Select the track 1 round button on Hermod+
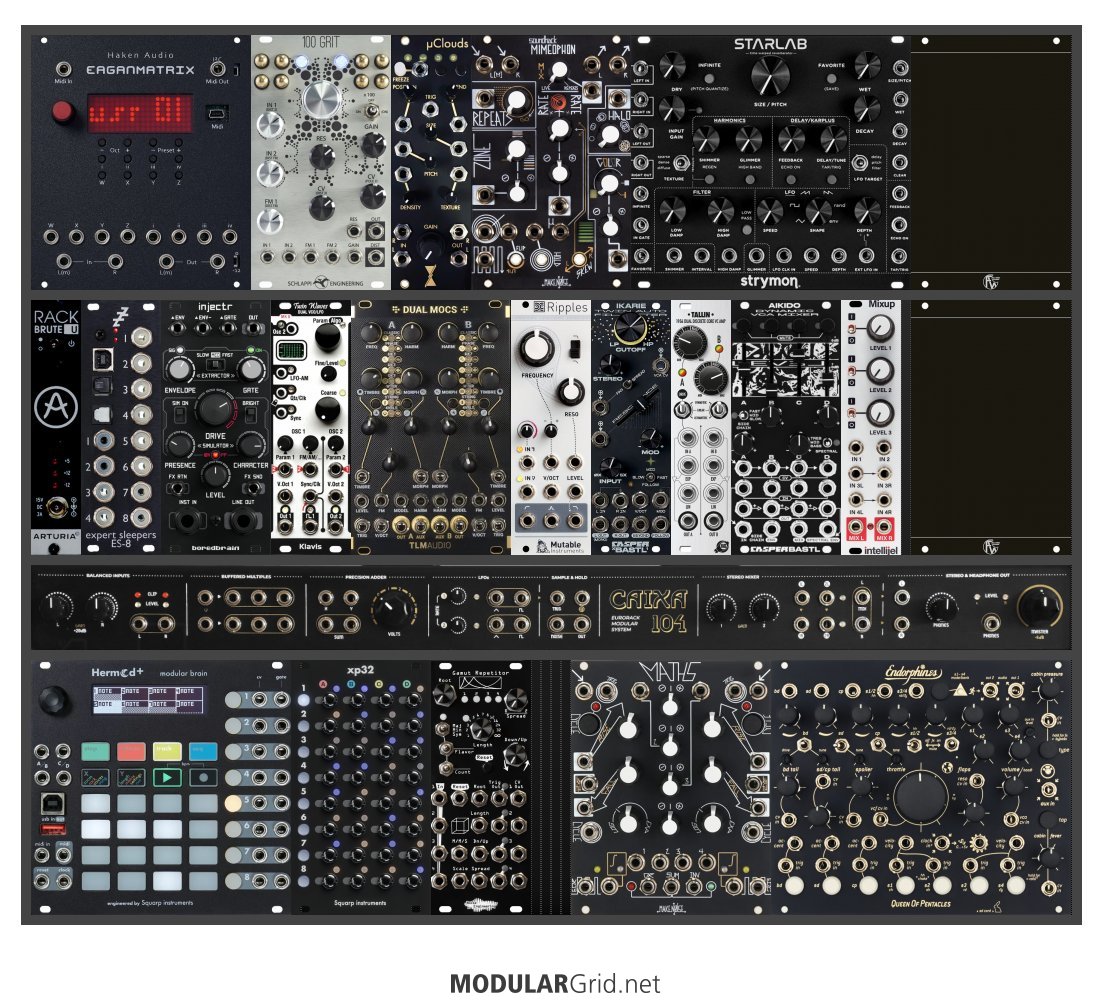 [x=233, y=699]
